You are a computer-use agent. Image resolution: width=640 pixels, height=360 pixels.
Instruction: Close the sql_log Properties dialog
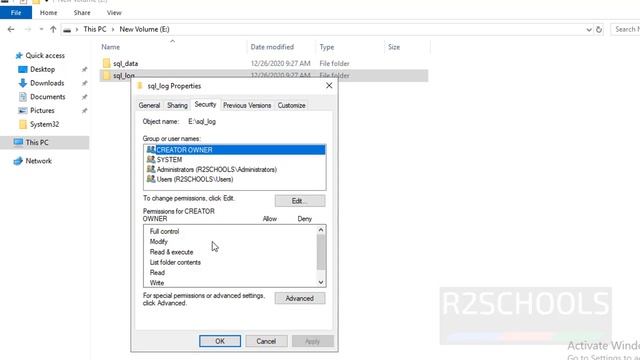329,86
